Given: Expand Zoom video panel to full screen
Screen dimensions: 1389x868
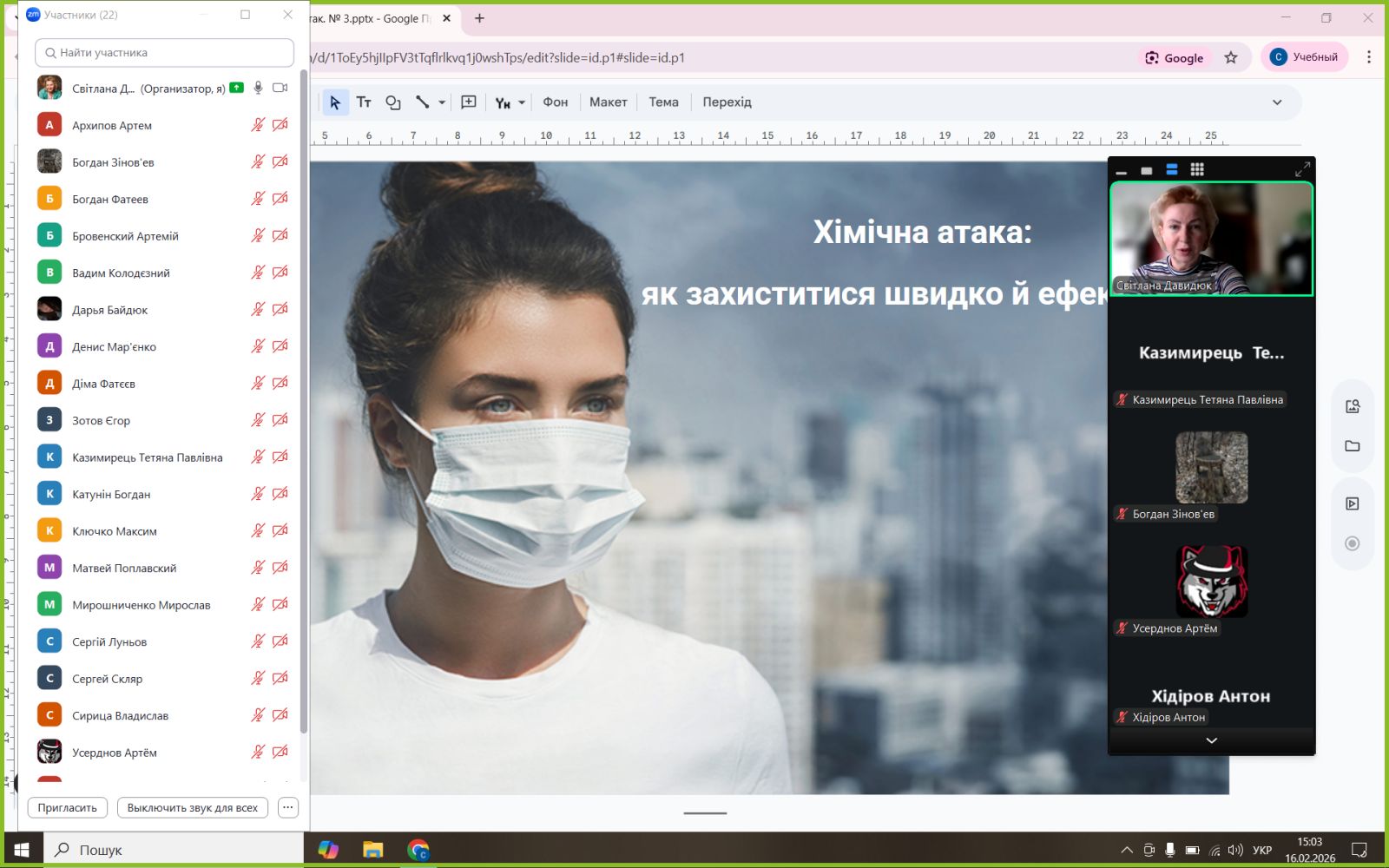Looking at the screenshot, I should coord(1302,170).
